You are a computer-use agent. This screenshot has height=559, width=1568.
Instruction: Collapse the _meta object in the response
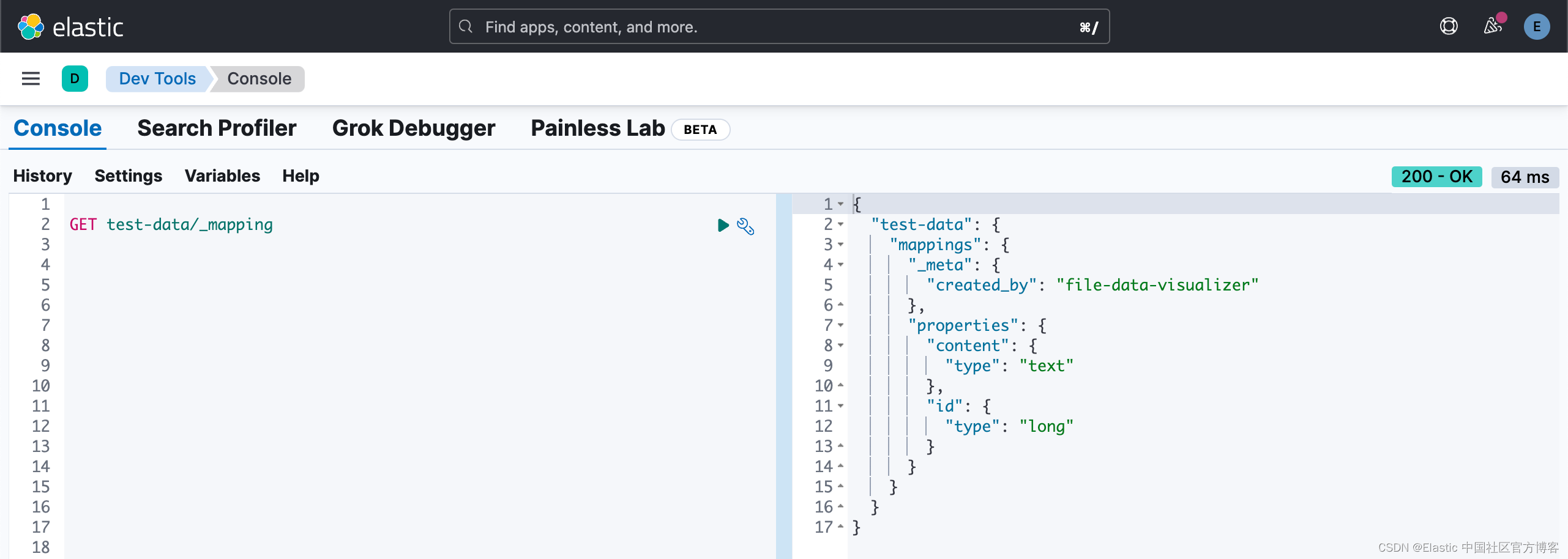pos(842,265)
